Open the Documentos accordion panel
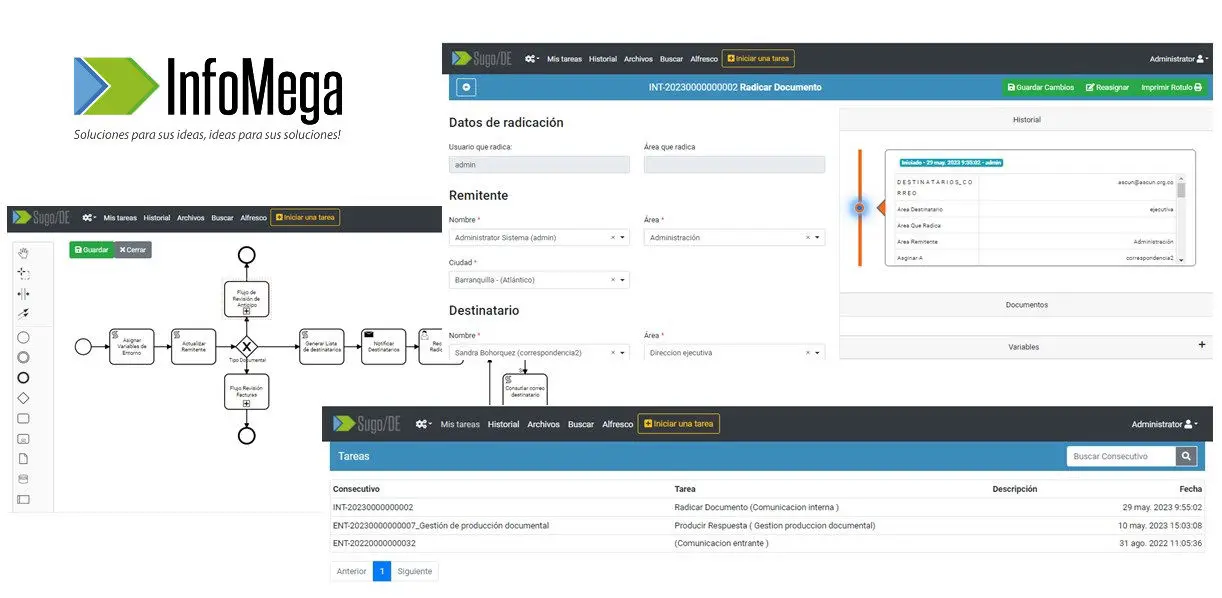This screenshot has height=598, width=1222. [x=1026, y=304]
